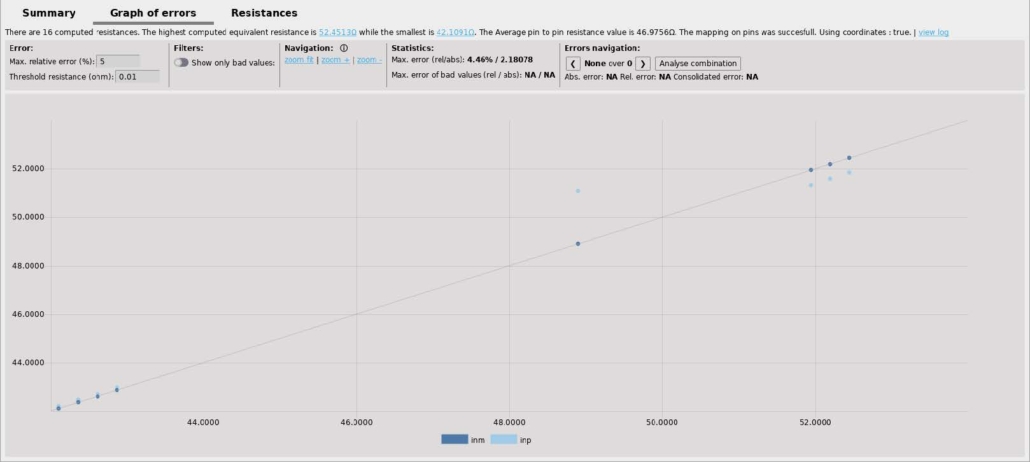
Task: Toggle Show only bad values switch
Action: pyautogui.click(x=181, y=62)
